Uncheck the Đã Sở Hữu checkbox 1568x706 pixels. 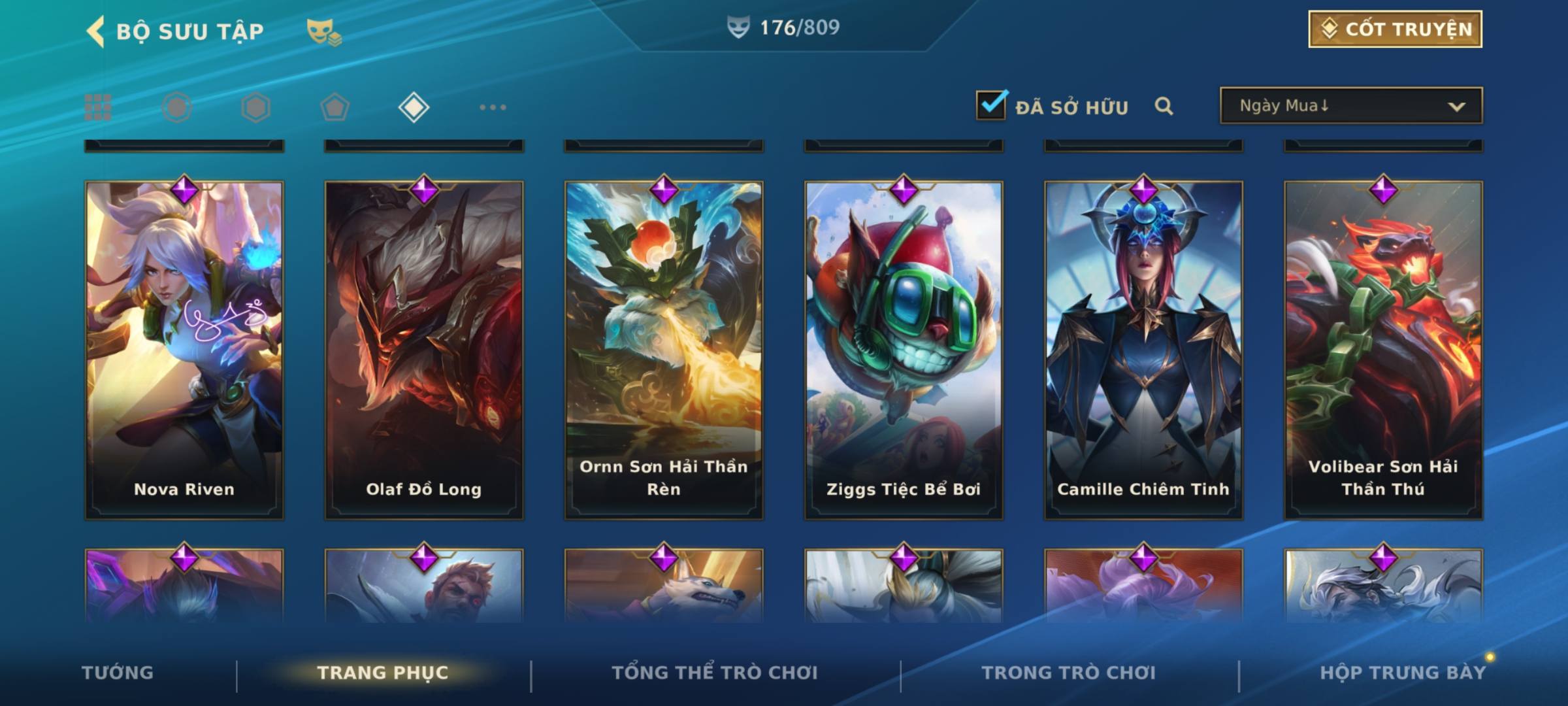tap(991, 105)
